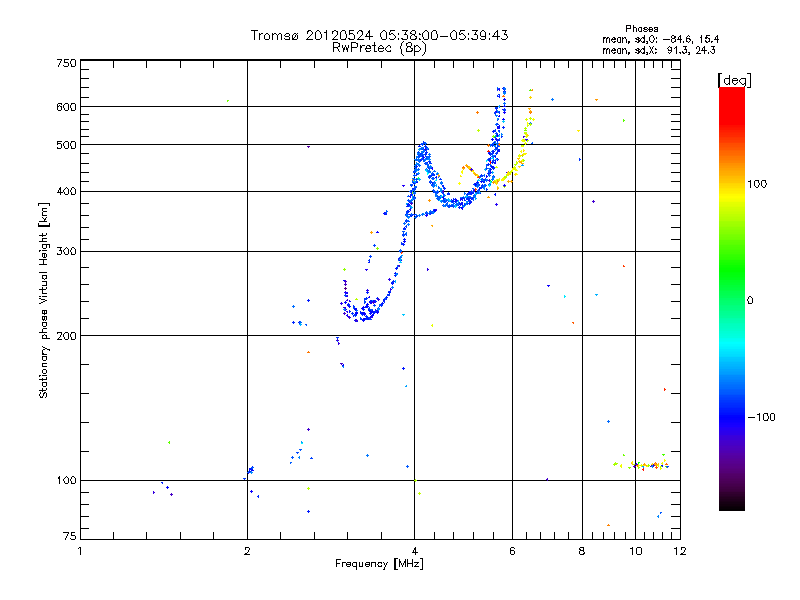This screenshot has height=600, width=800.
Task: Click the 12 tick label on the frequency axis
Action: 680,551
